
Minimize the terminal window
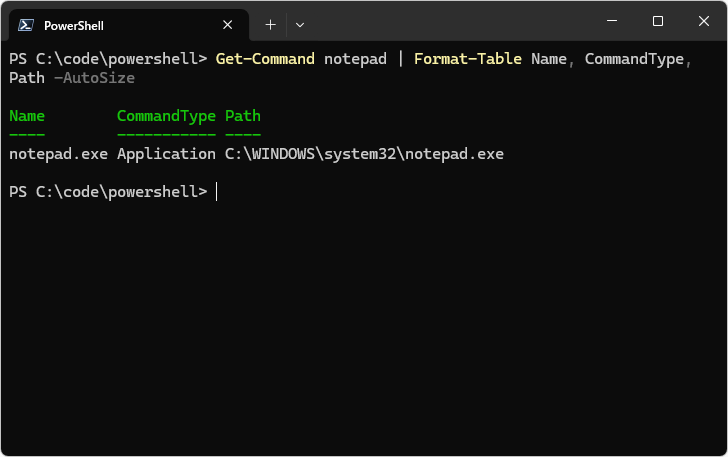click(611, 21)
